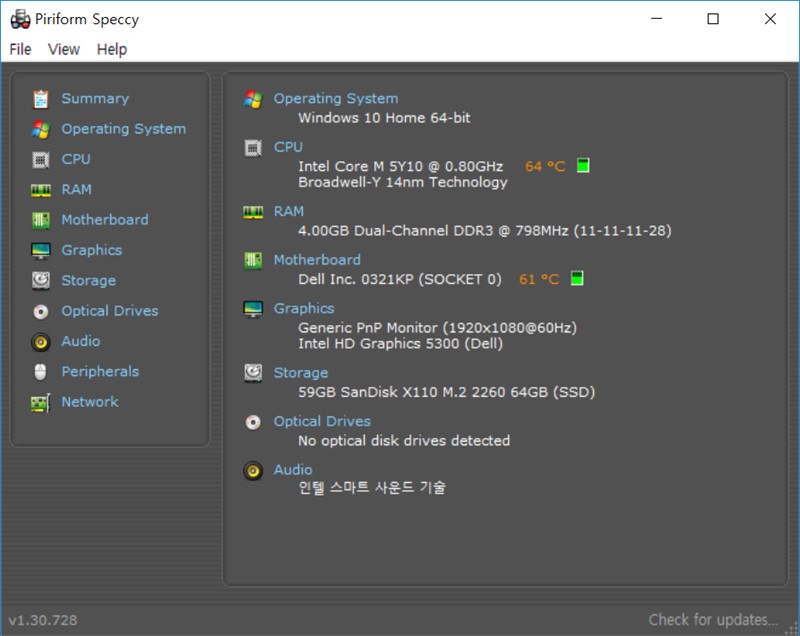Click Check for updates link
Image resolution: width=800 pixels, height=636 pixels.
pos(713,620)
